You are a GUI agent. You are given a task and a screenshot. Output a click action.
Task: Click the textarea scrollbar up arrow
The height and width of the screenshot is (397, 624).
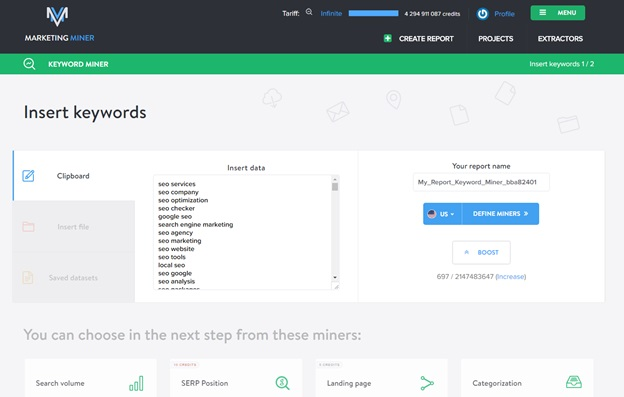[335, 179]
